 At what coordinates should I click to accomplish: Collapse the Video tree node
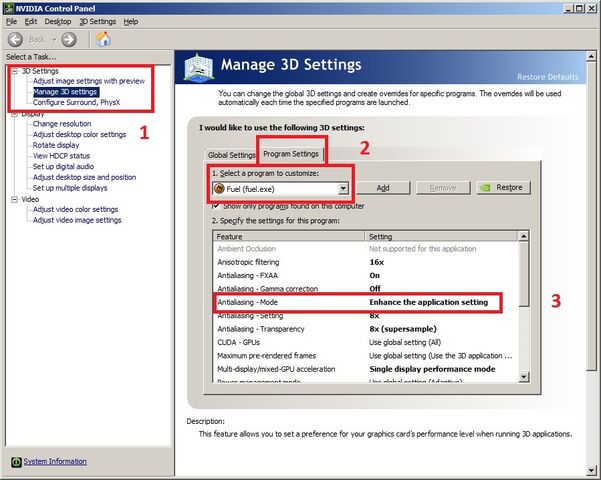coord(15,199)
